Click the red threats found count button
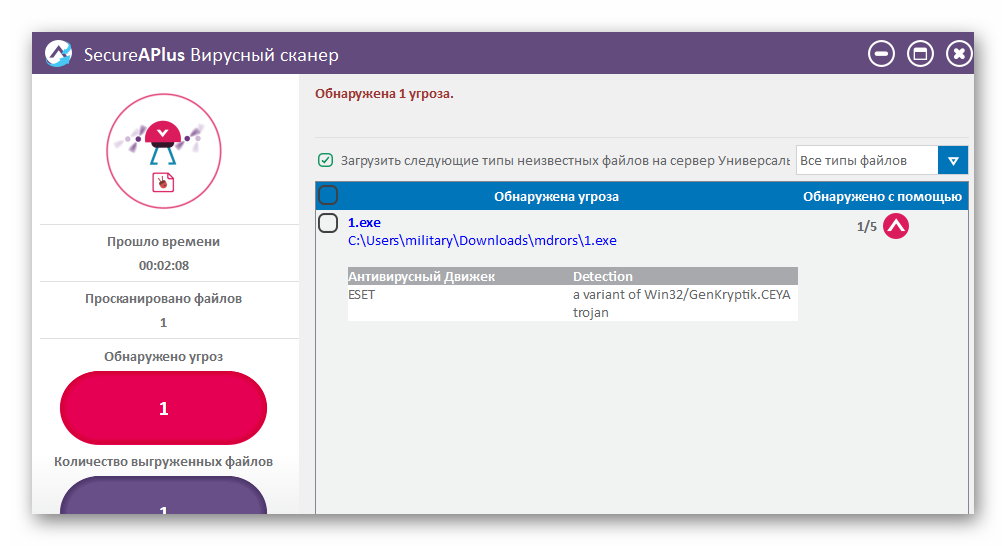Image resolution: width=1006 pixels, height=546 pixels. (163, 408)
